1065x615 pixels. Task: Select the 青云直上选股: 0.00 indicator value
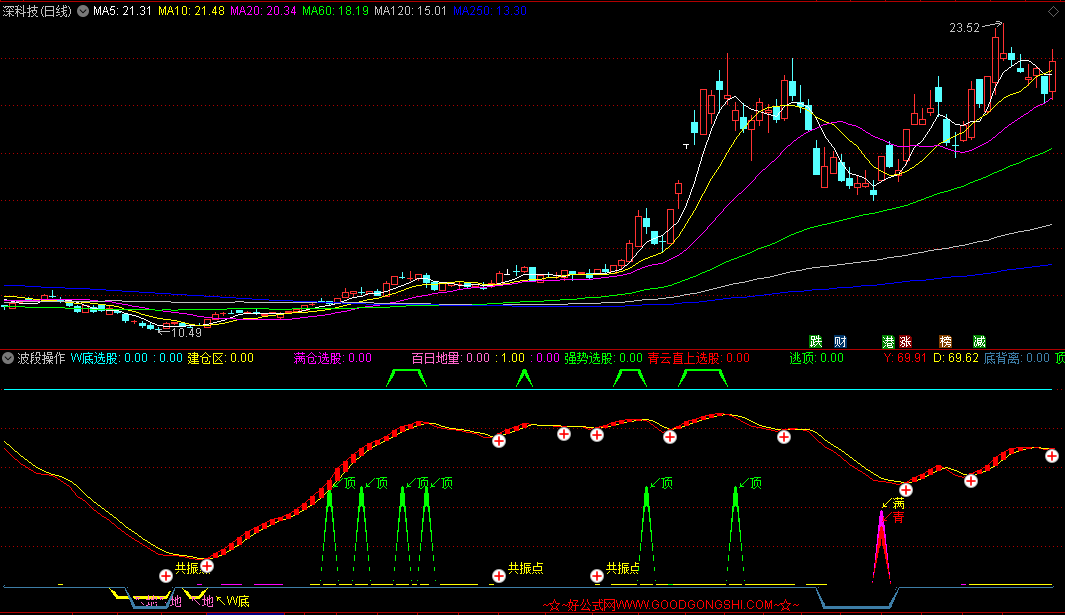point(699,358)
